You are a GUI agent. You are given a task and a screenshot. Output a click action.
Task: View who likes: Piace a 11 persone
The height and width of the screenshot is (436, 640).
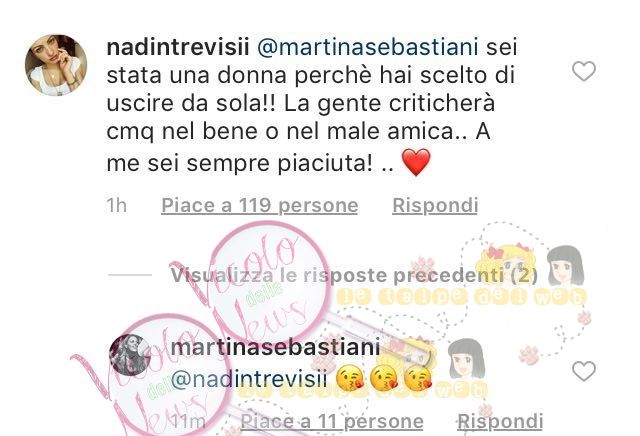point(332,422)
